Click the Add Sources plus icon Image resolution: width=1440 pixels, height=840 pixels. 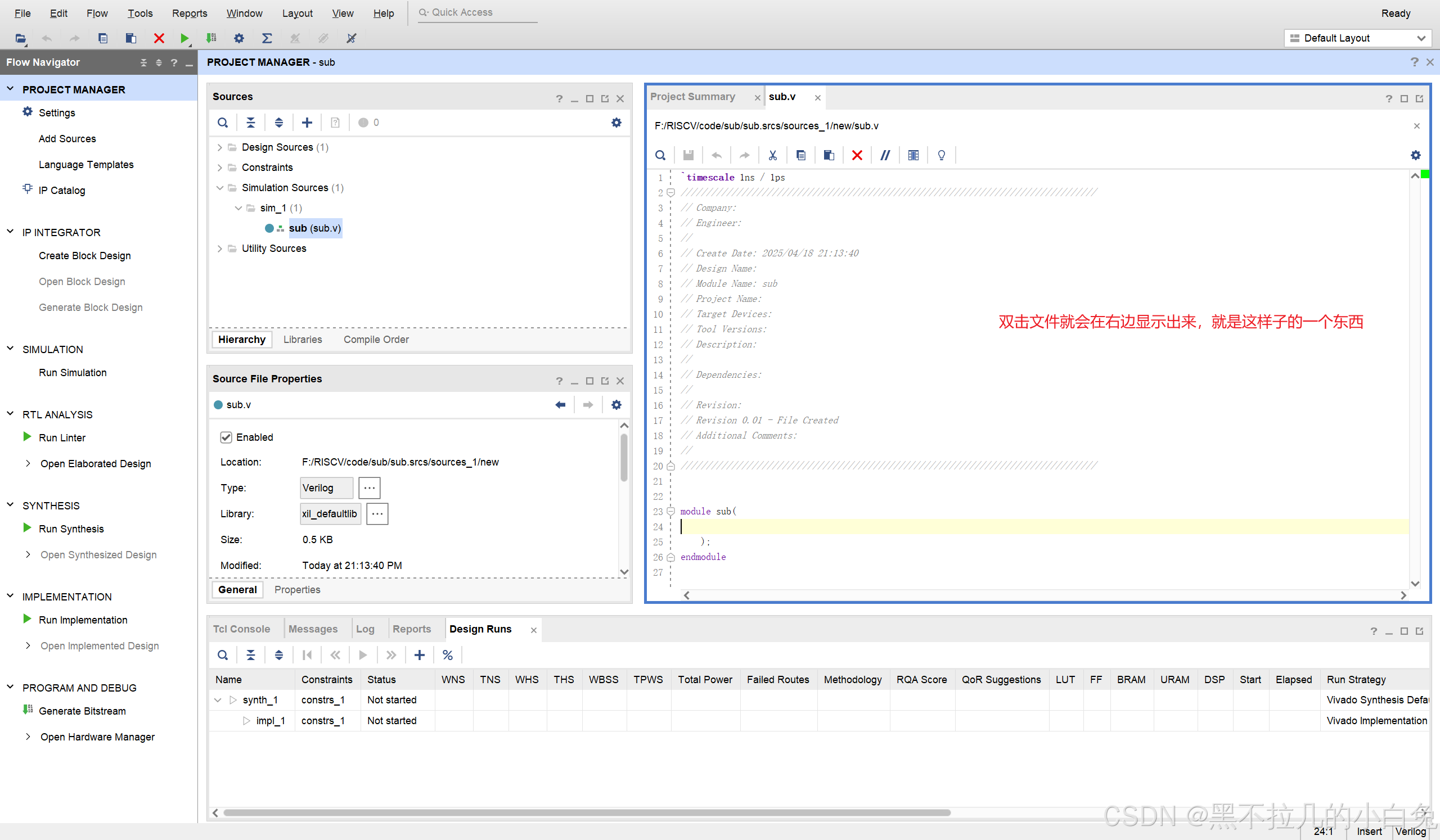(307, 122)
